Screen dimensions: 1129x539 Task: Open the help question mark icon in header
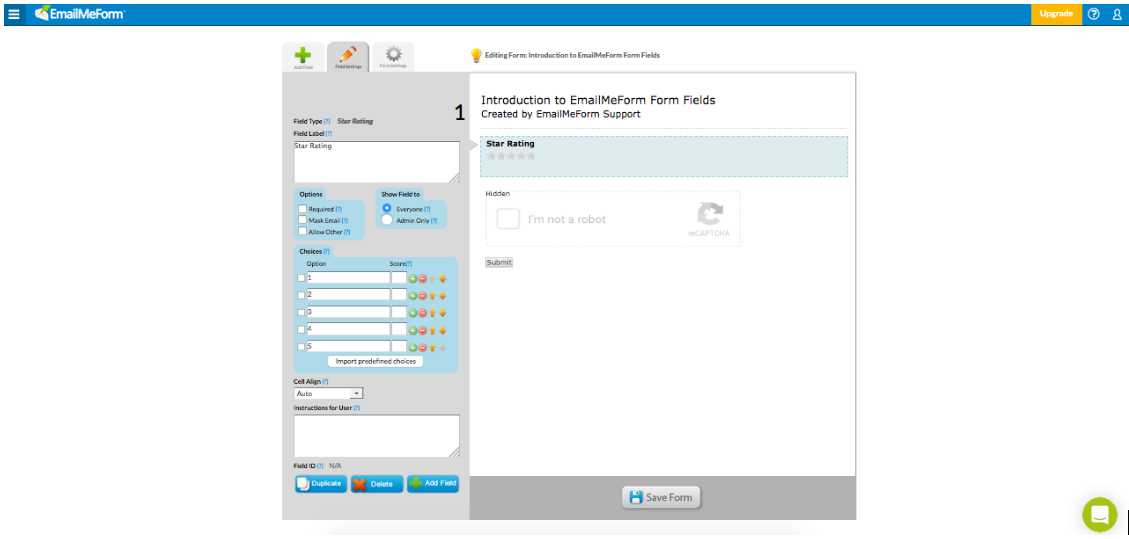click(1094, 14)
